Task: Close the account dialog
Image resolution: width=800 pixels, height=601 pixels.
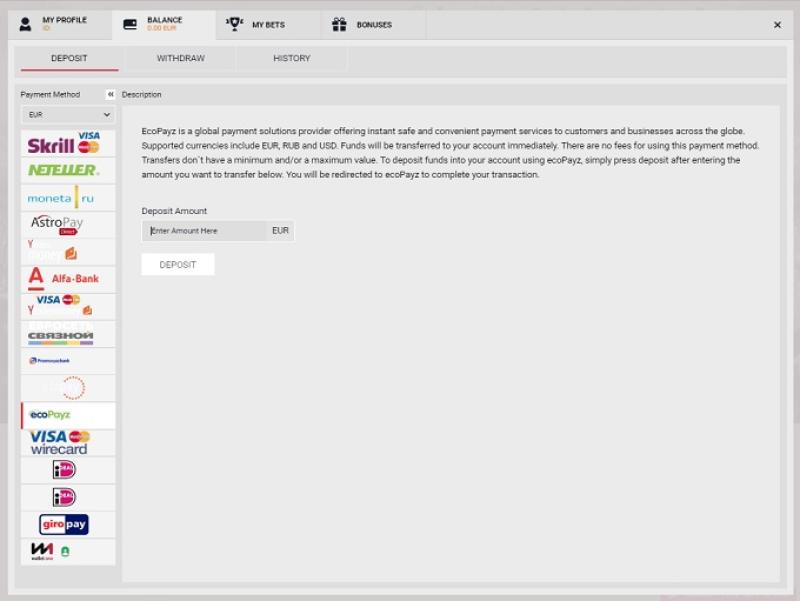Action: [777, 25]
